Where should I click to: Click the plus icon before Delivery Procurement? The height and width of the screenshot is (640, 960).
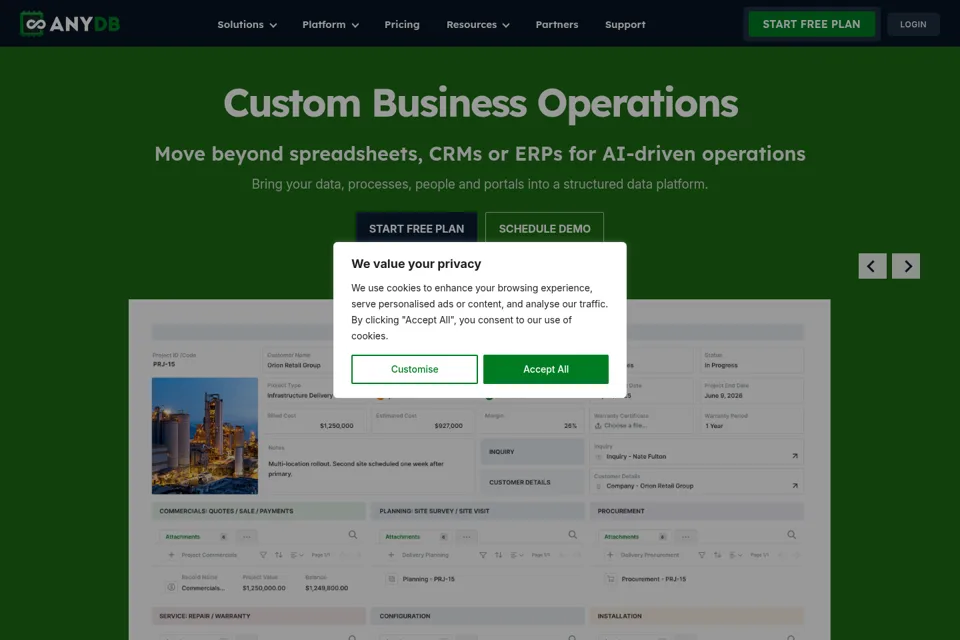coord(610,555)
